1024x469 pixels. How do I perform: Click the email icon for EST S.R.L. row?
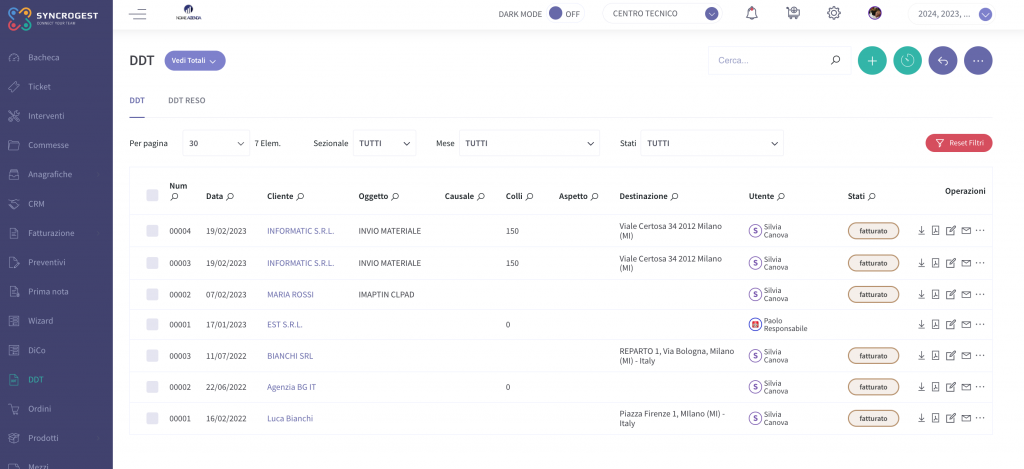click(x=966, y=325)
